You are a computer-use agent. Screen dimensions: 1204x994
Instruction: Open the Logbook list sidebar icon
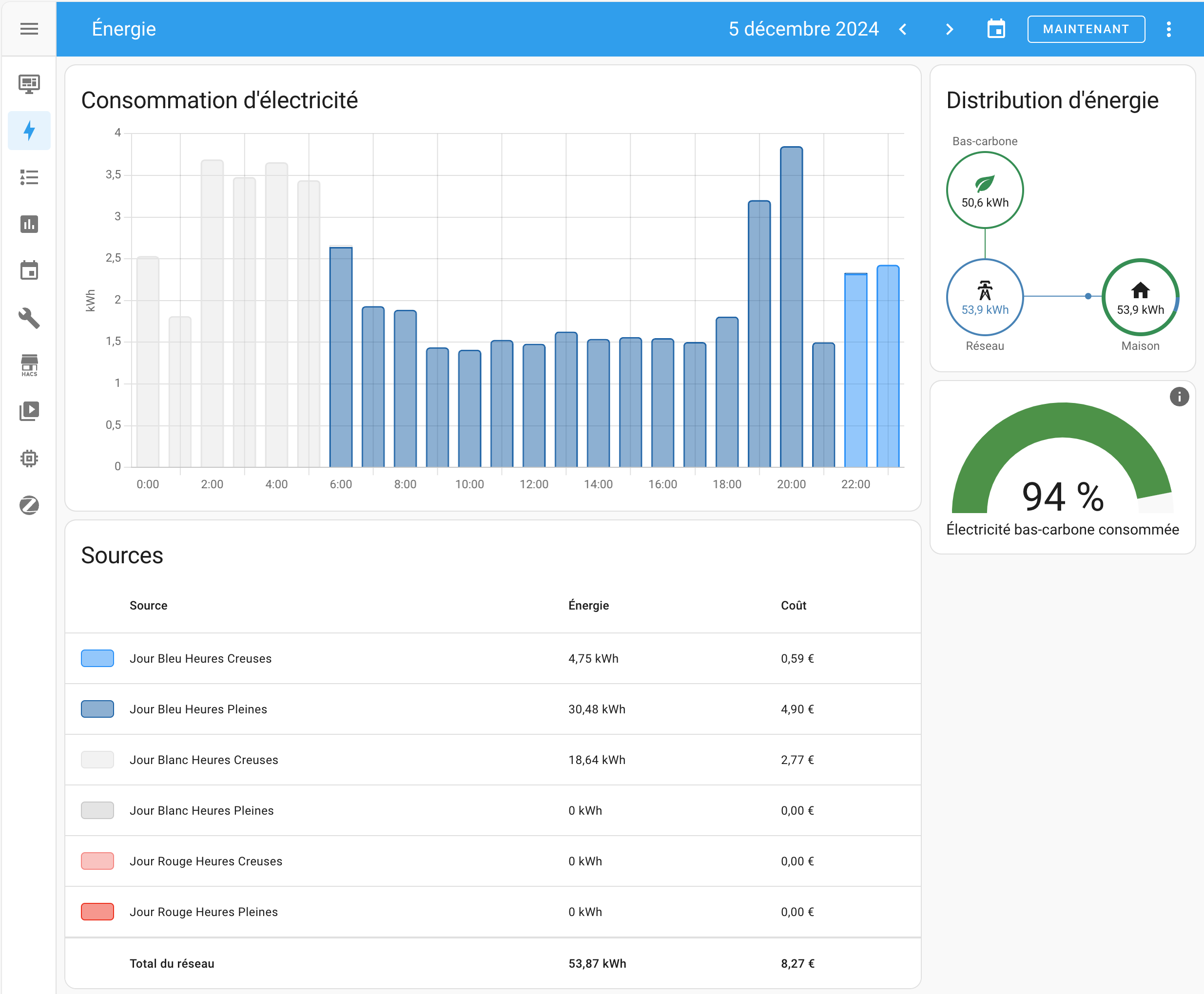[x=29, y=177]
